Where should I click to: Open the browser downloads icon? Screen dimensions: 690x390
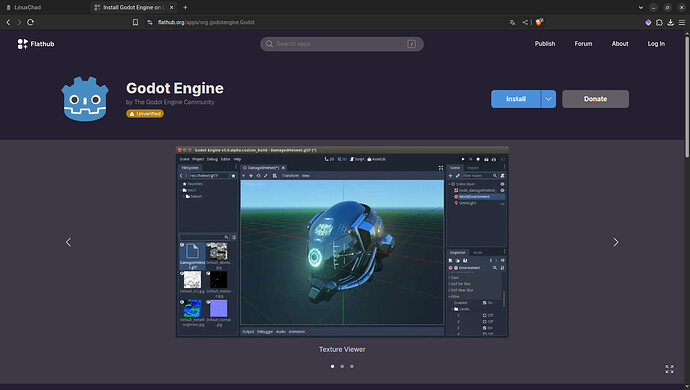point(670,22)
